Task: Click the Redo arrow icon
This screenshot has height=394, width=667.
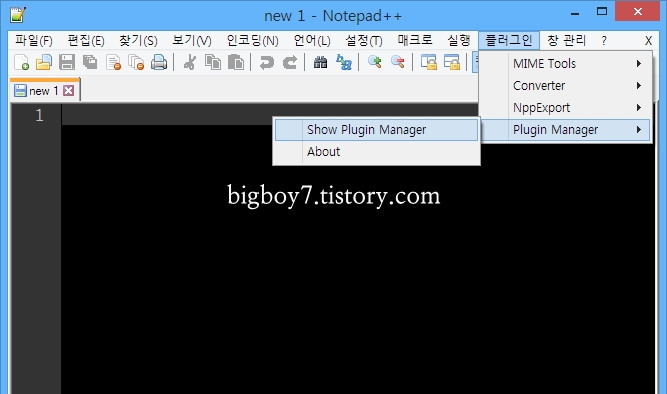Action: [x=290, y=62]
